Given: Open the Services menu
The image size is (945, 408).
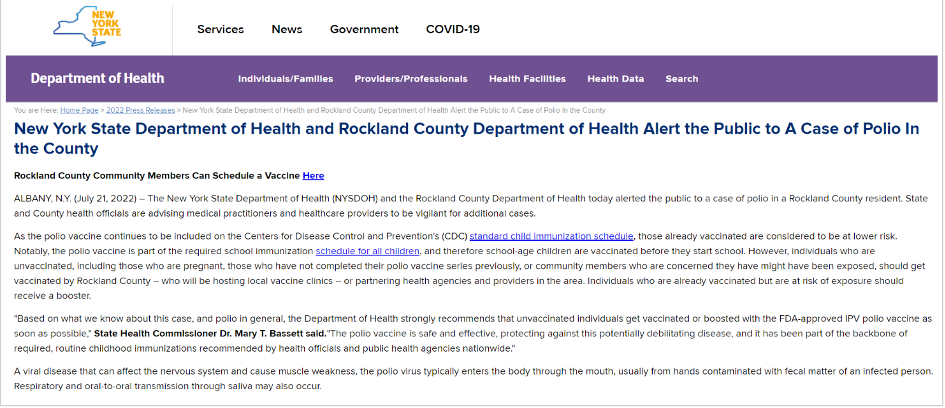Looking at the screenshot, I should [x=221, y=29].
